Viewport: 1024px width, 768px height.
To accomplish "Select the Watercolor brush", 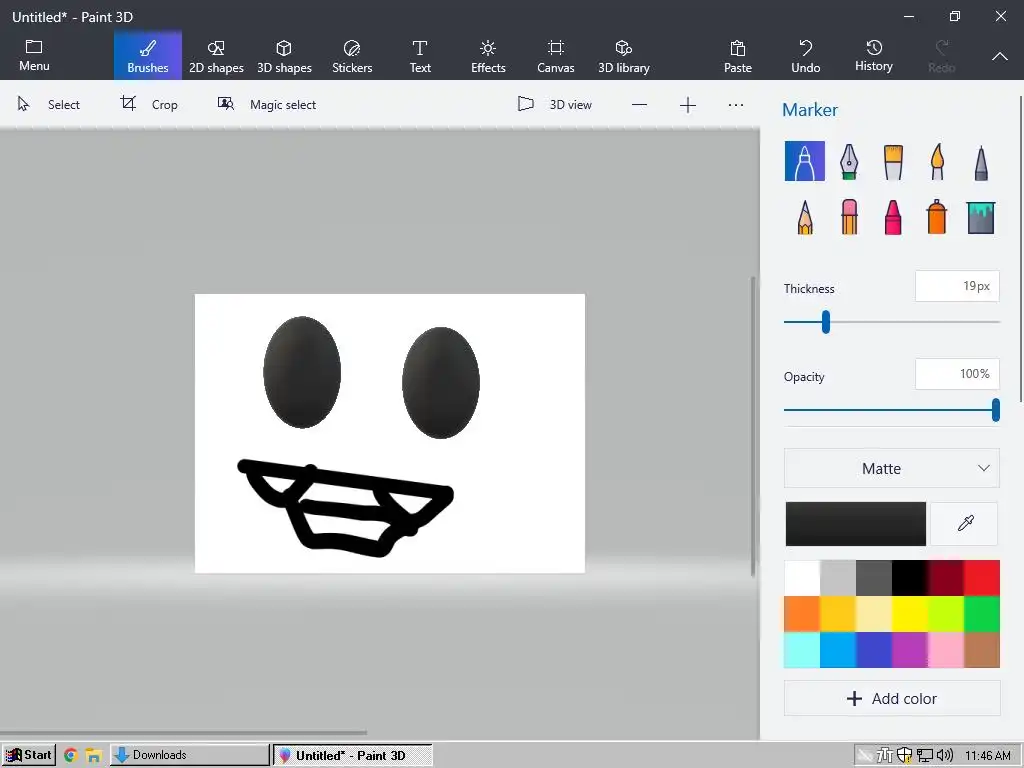I will [936, 161].
